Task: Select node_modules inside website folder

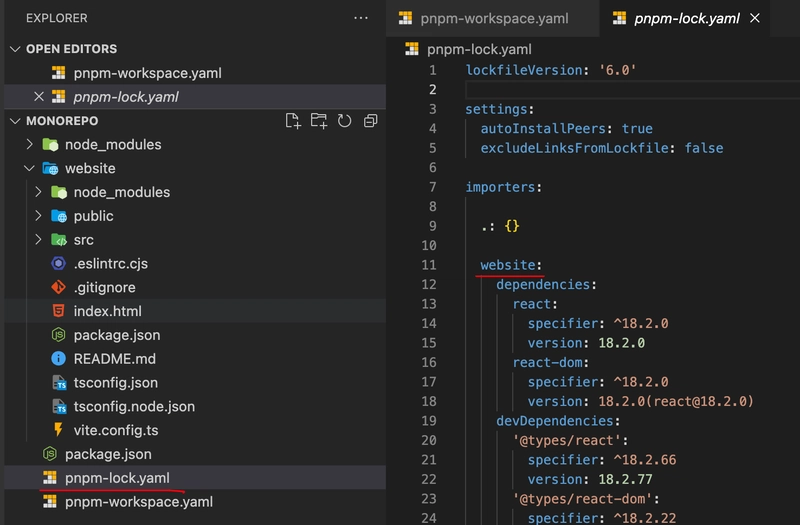Action: coord(195,192)
